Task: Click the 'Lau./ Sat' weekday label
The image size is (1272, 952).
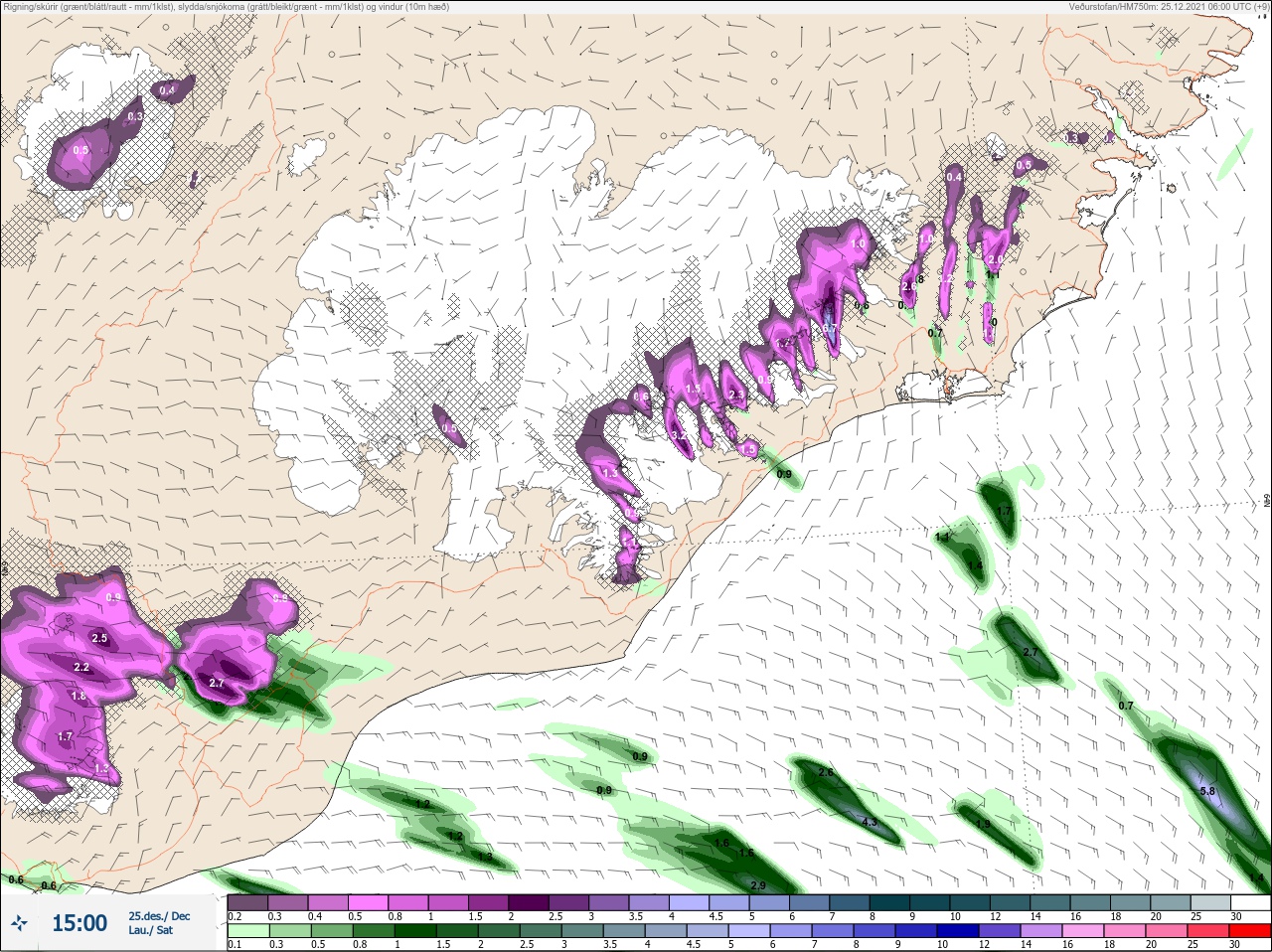Action: [150, 931]
